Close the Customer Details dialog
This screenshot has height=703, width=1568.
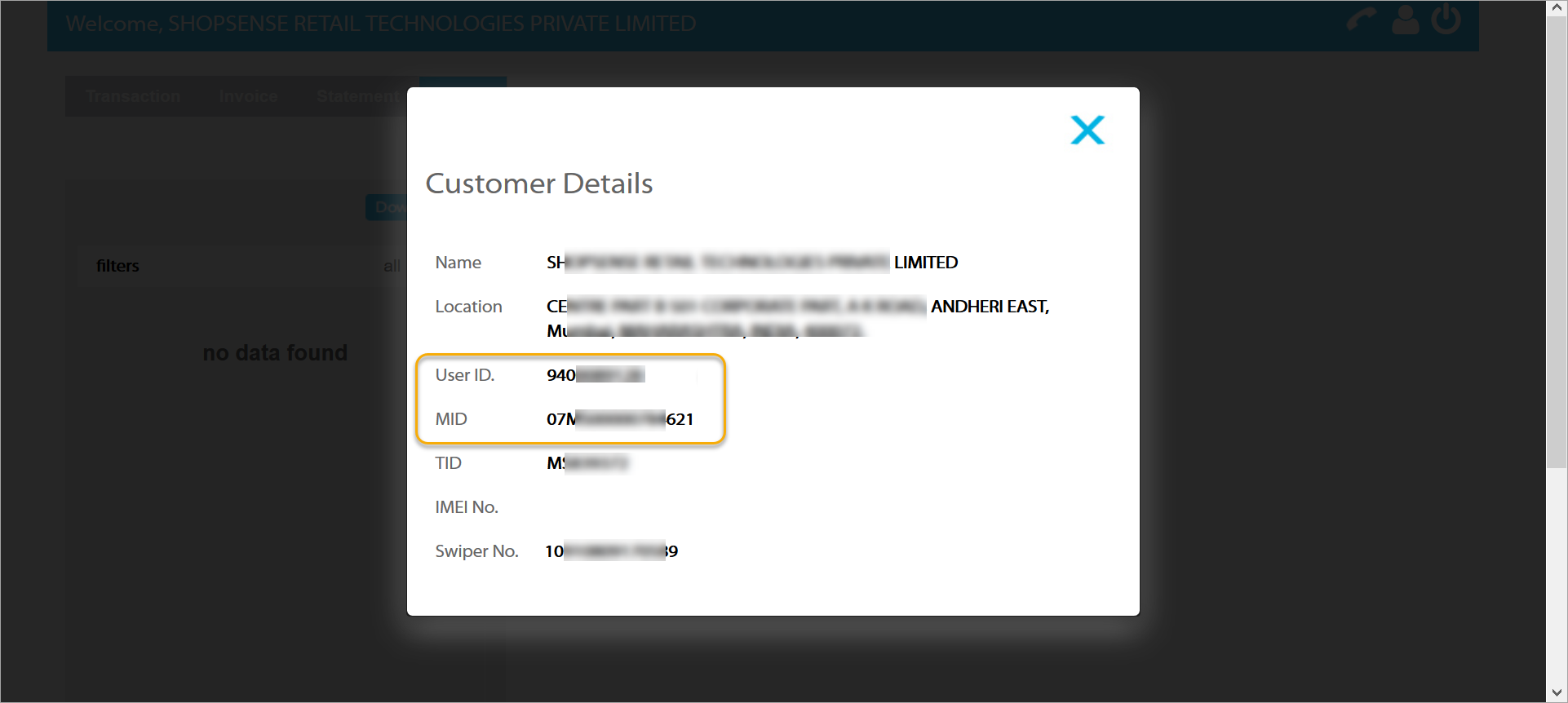(x=1087, y=130)
